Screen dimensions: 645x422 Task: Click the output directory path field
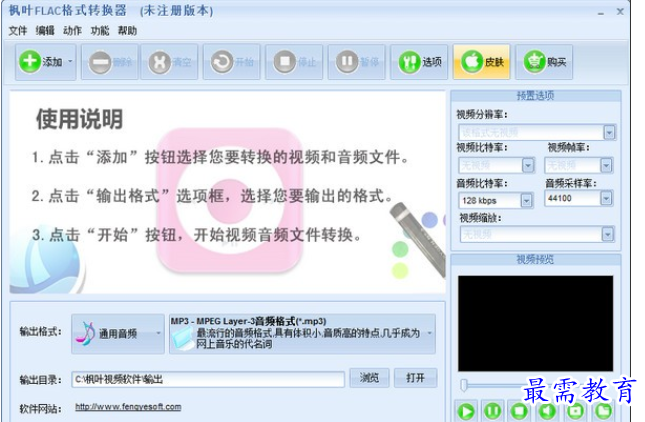[208, 379]
